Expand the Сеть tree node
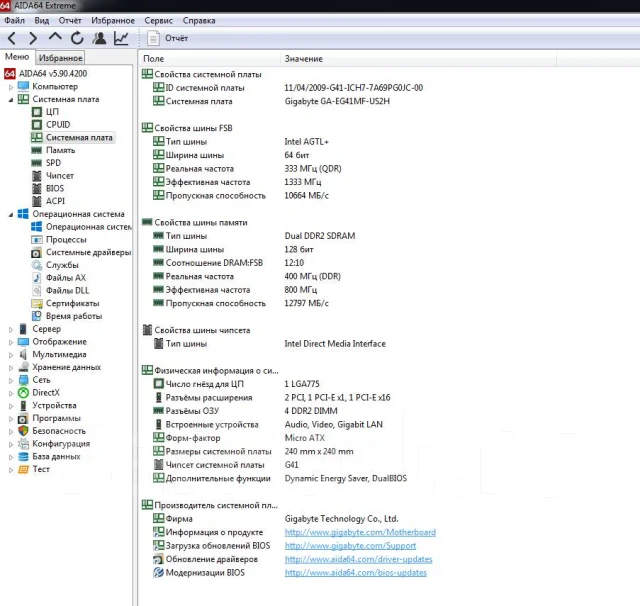Screen dimensions: 640x606 11,380
